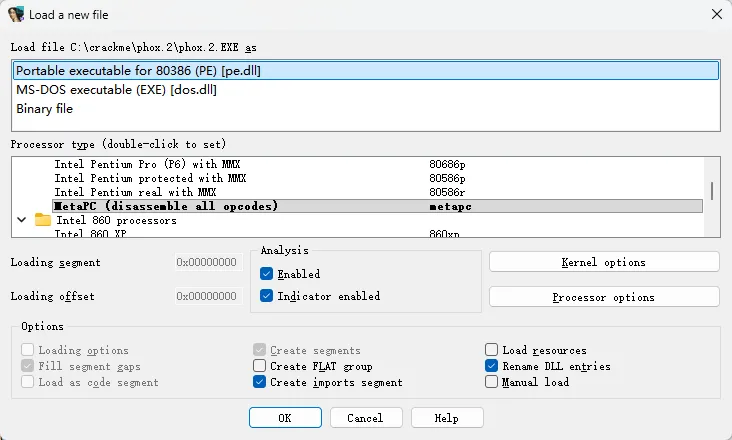Viewport: 732px width, 440px height.
Task: Choose the Binary file loader option
Action: (366, 109)
